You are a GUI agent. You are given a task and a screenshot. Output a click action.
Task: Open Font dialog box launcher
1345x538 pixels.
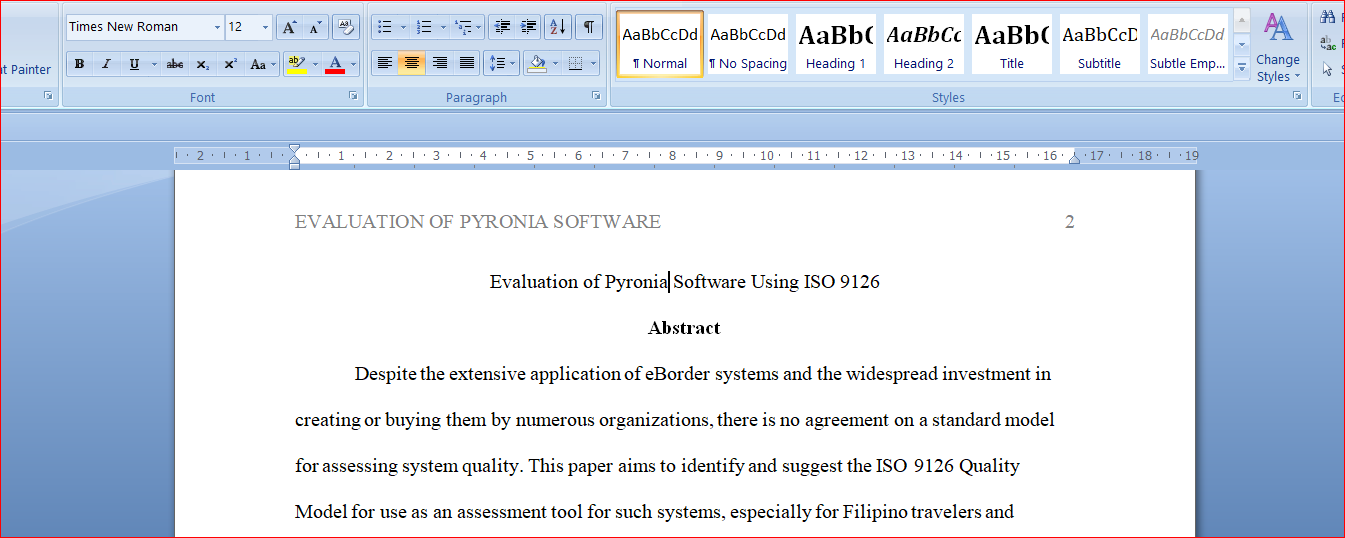(353, 96)
